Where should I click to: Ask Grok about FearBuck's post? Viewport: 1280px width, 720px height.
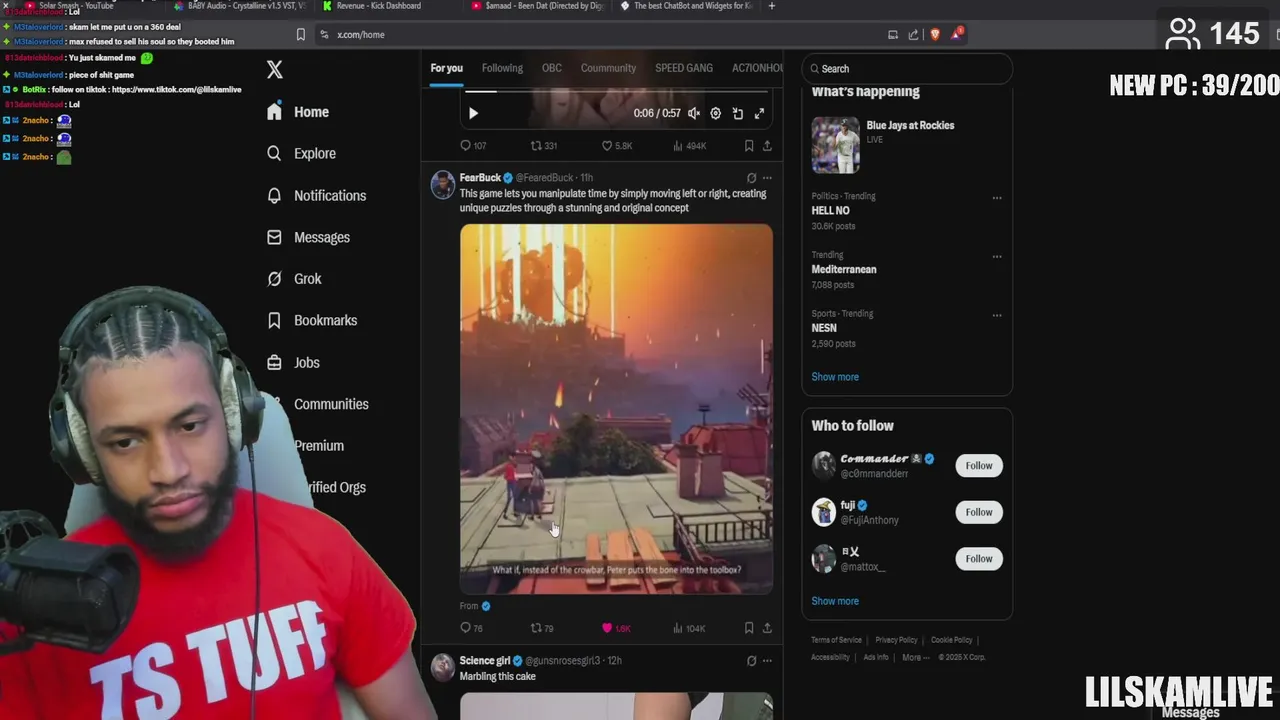click(751, 178)
